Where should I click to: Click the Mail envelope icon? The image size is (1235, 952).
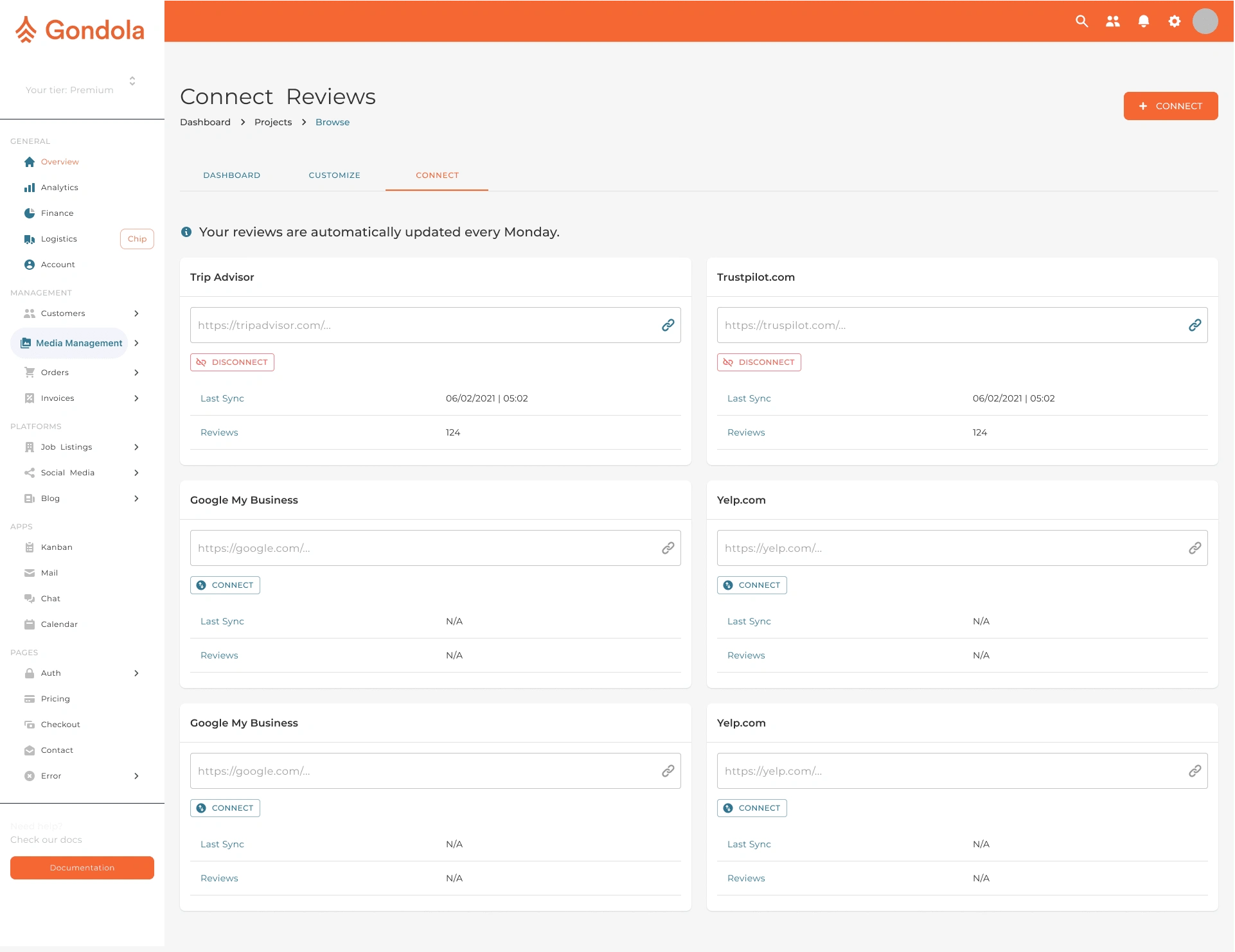30,573
